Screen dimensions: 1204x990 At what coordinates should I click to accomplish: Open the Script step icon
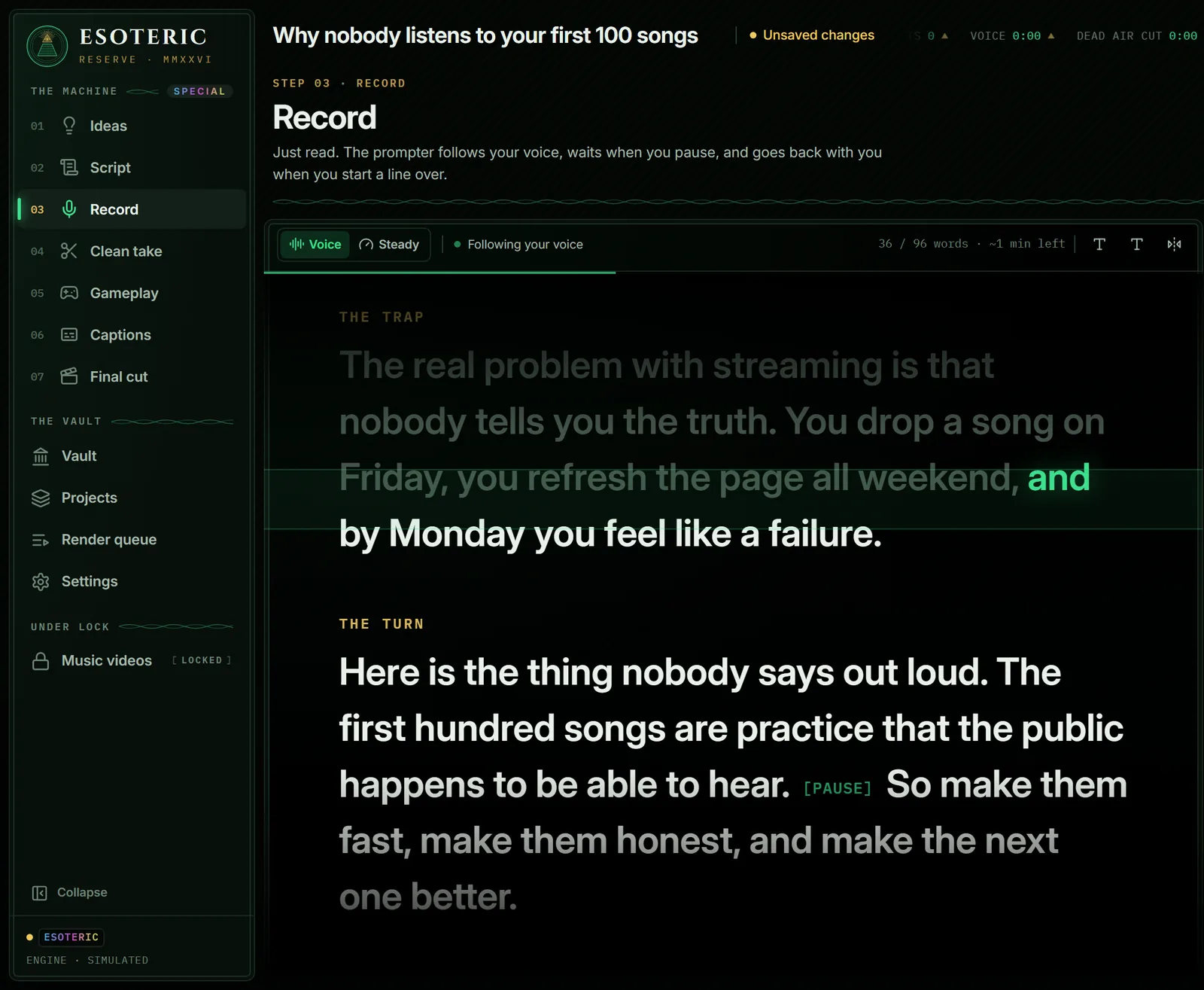click(69, 167)
